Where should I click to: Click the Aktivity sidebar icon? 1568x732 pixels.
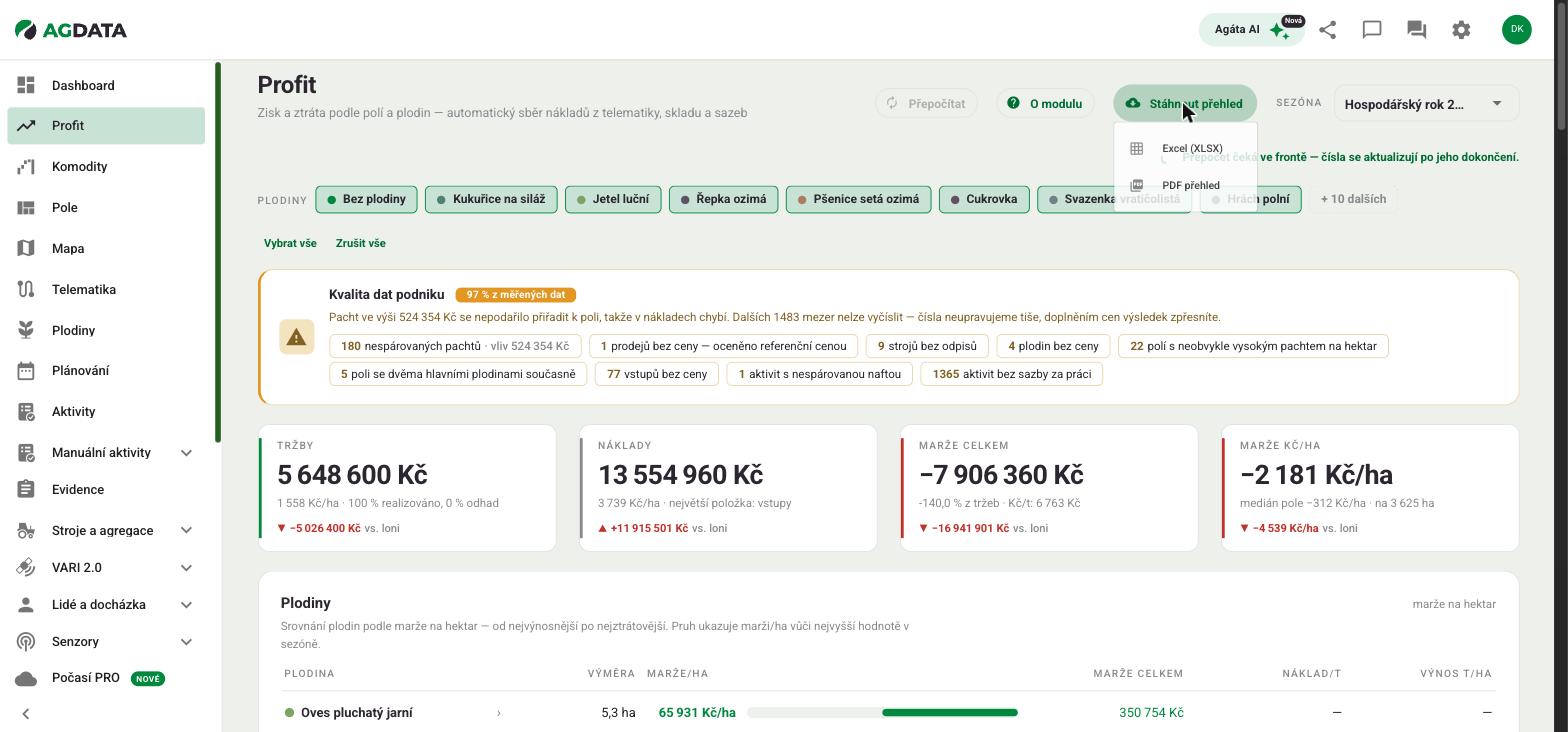pyautogui.click(x=26, y=411)
